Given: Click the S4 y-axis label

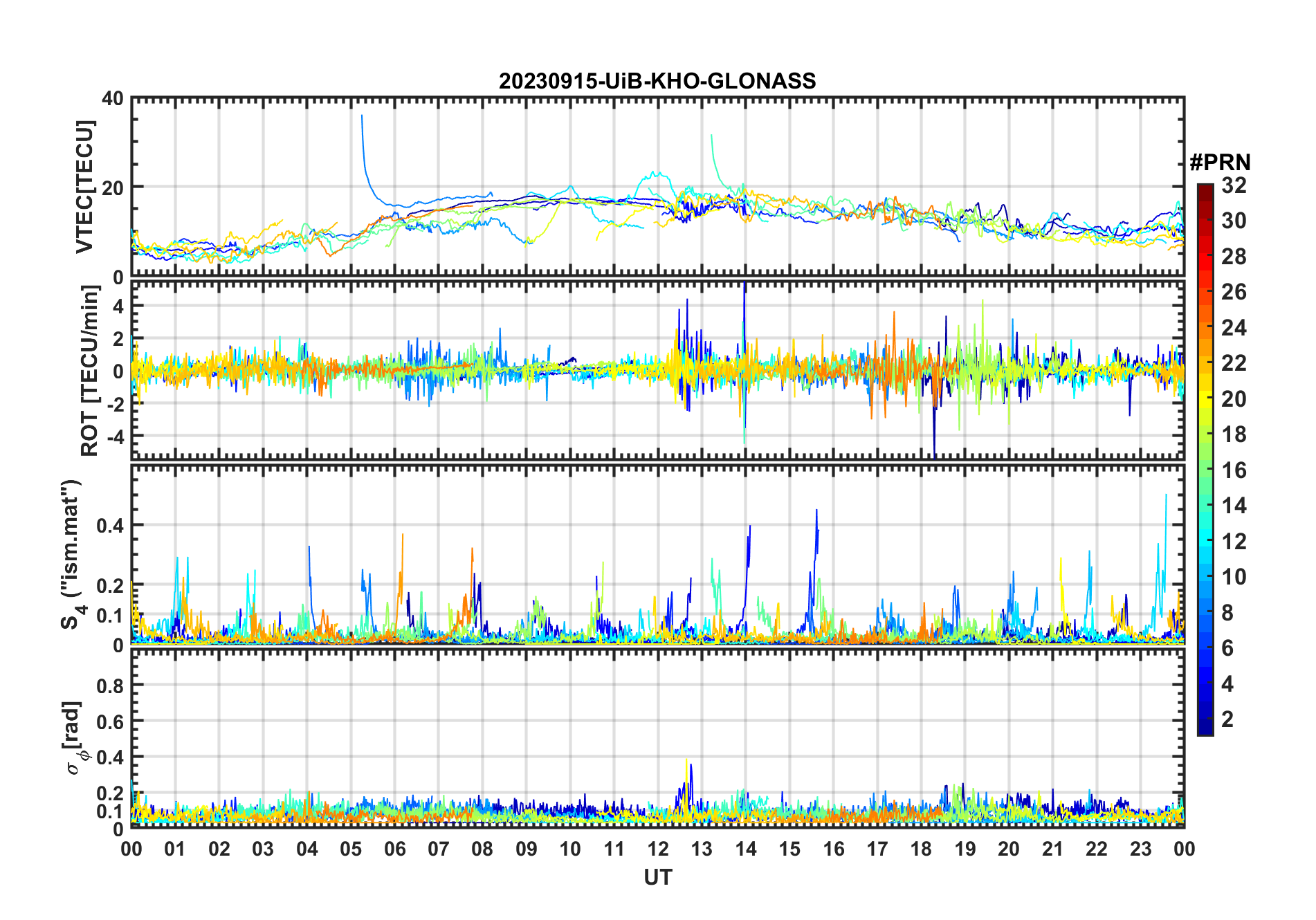Looking at the screenshot, I should [x=71, y=554].
